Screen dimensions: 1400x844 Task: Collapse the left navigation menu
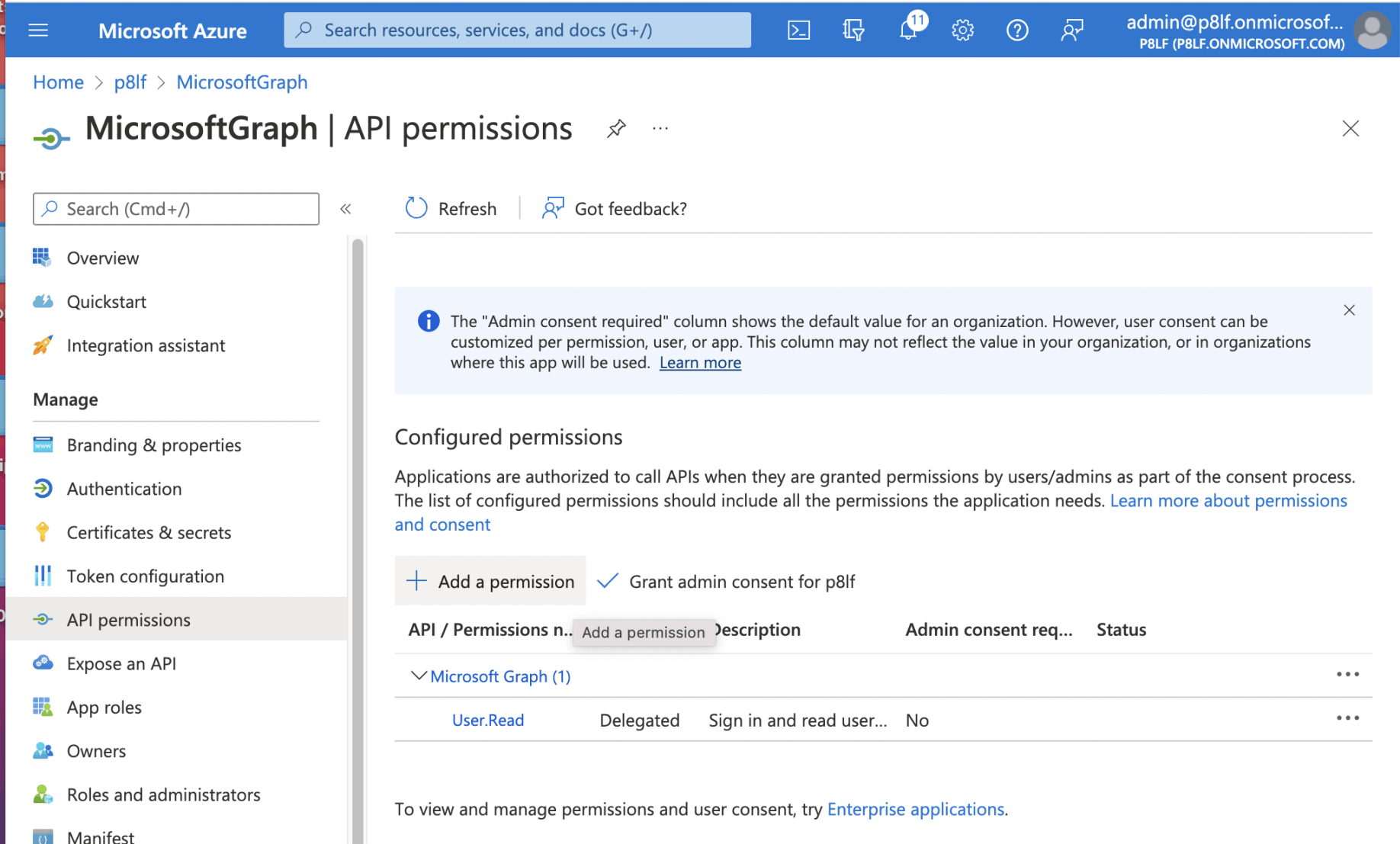point(345,209)
